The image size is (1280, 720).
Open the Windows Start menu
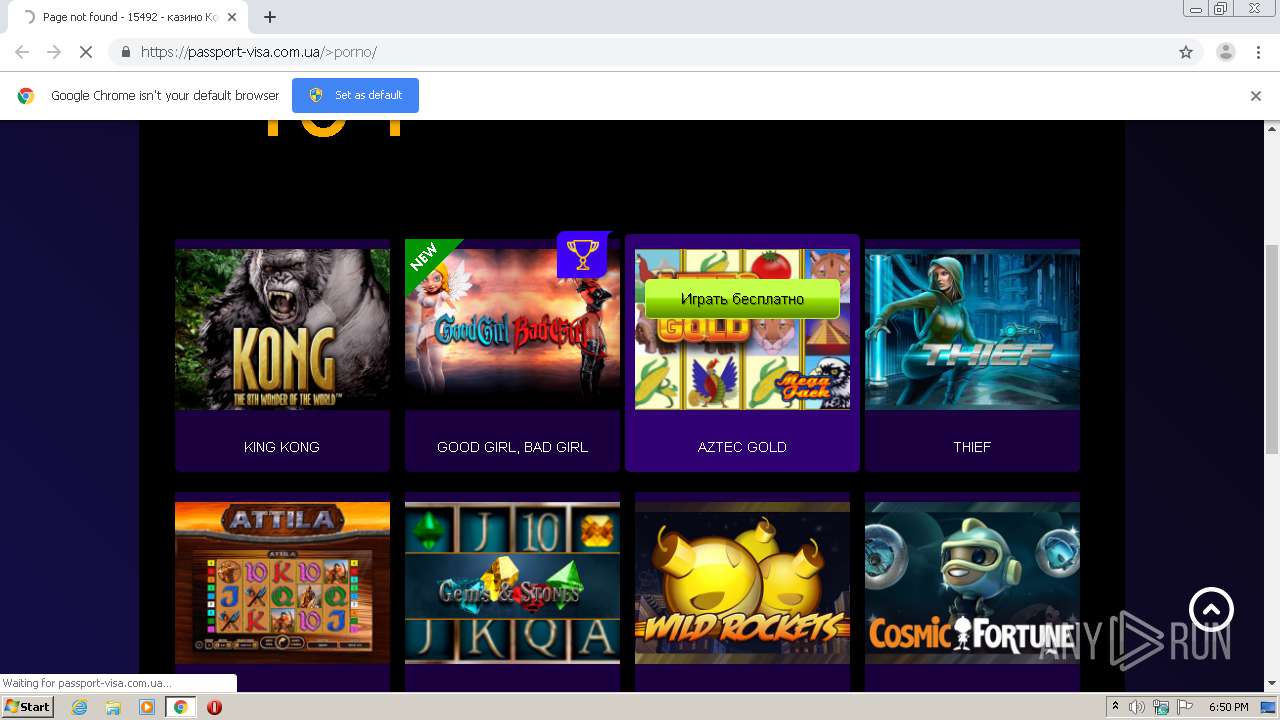point(27,707)
